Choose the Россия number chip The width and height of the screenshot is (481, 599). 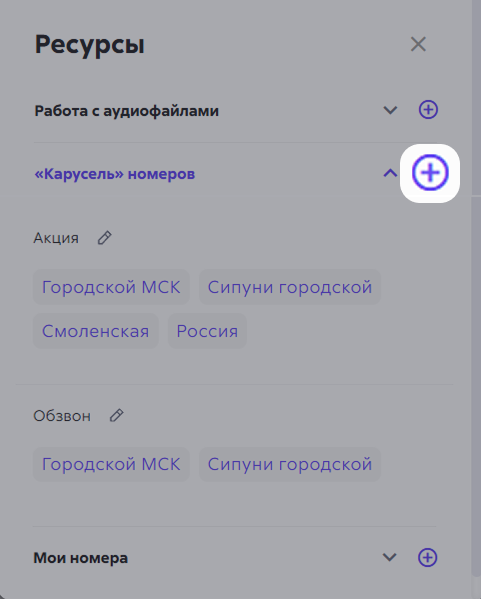point(207,331)
